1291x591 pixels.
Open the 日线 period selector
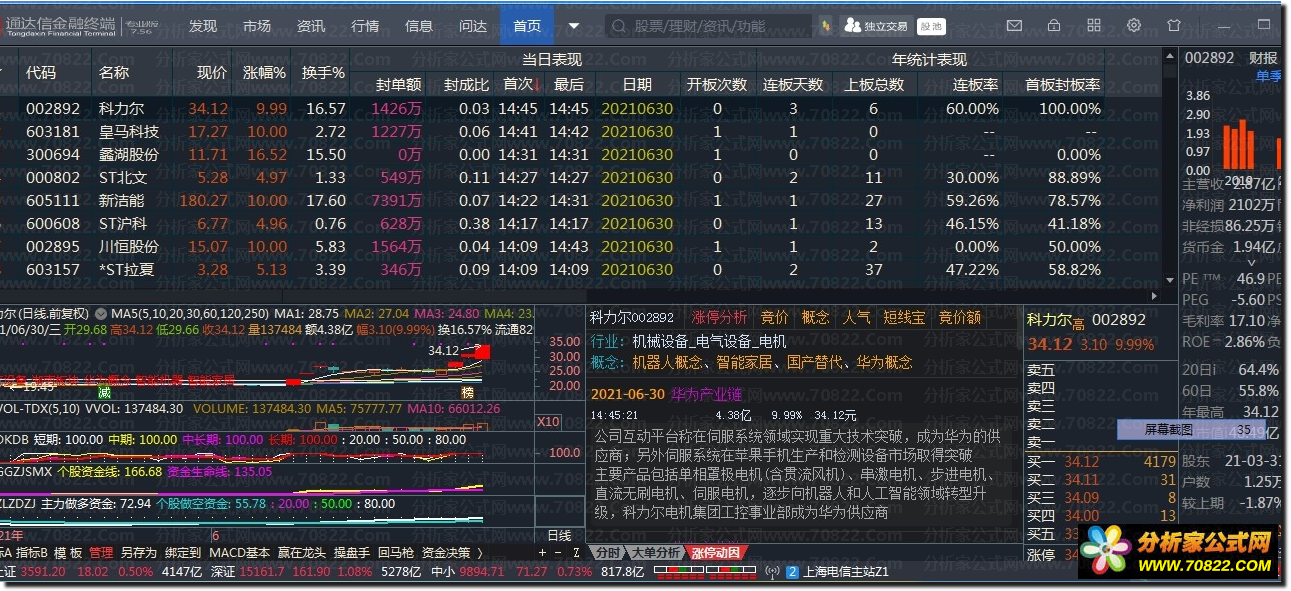pos(560,535)
